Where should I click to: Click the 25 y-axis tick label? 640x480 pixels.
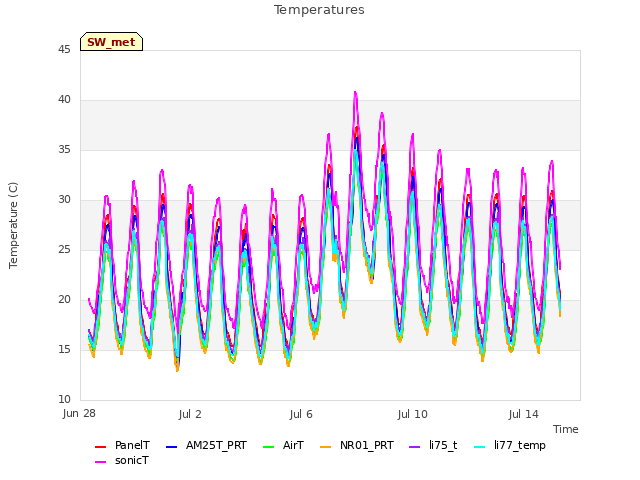coord(64,249)
